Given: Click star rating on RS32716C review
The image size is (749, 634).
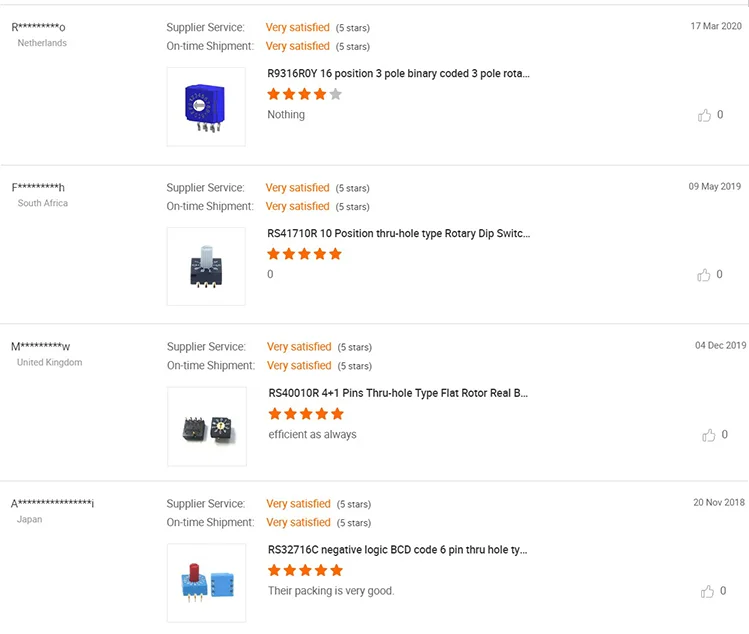Looking at the screenshot, I should tap(305, 570).
